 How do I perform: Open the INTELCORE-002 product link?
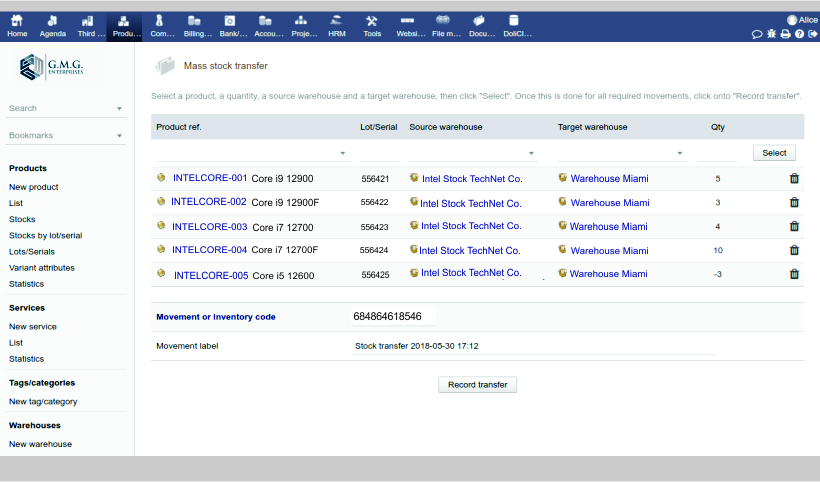[208, 202]
